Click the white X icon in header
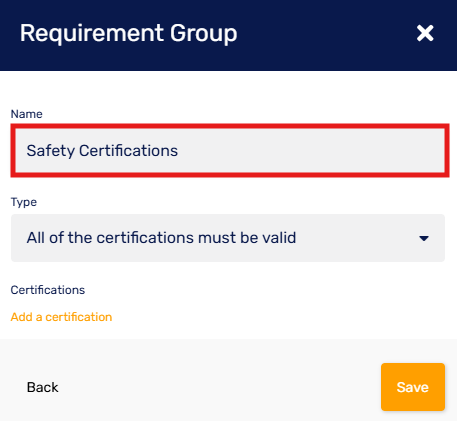 [425, 33]
